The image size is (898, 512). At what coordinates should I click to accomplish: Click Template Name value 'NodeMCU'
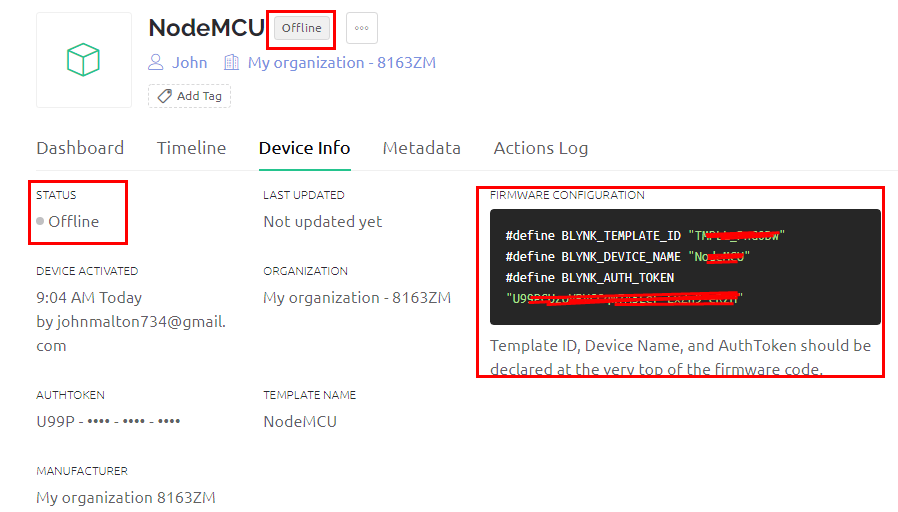[x=300, y=422]
